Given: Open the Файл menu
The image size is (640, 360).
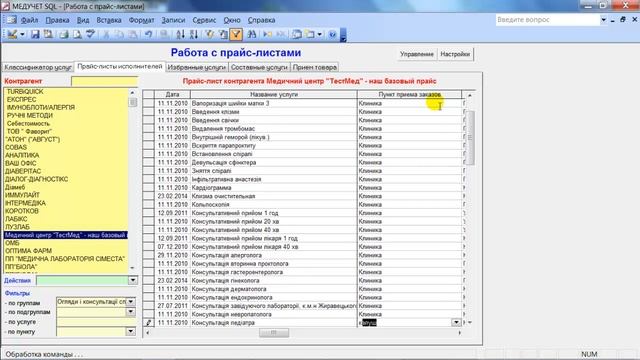Looking at the screenshot, I should coord(29,20).
